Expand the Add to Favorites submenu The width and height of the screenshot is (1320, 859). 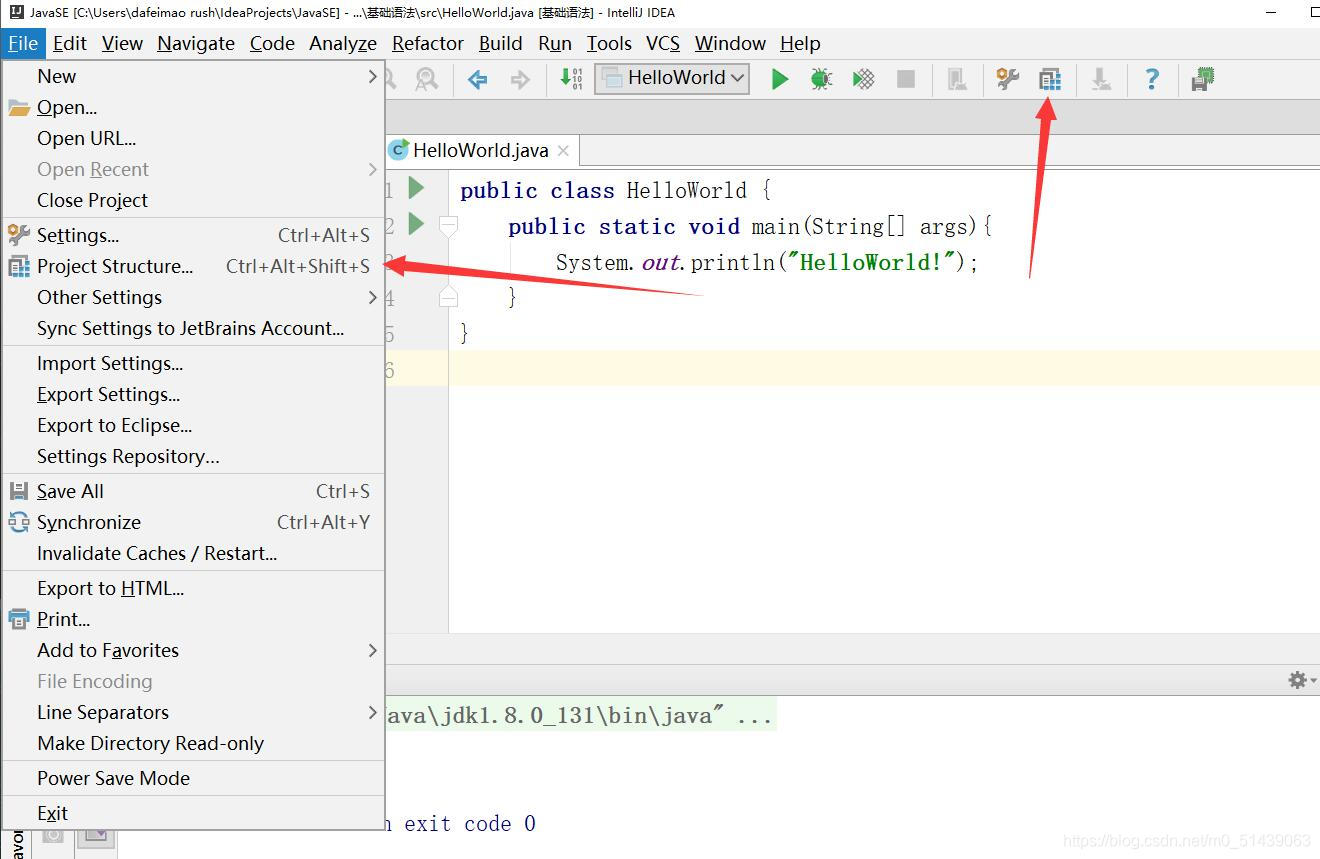[194, 650]
